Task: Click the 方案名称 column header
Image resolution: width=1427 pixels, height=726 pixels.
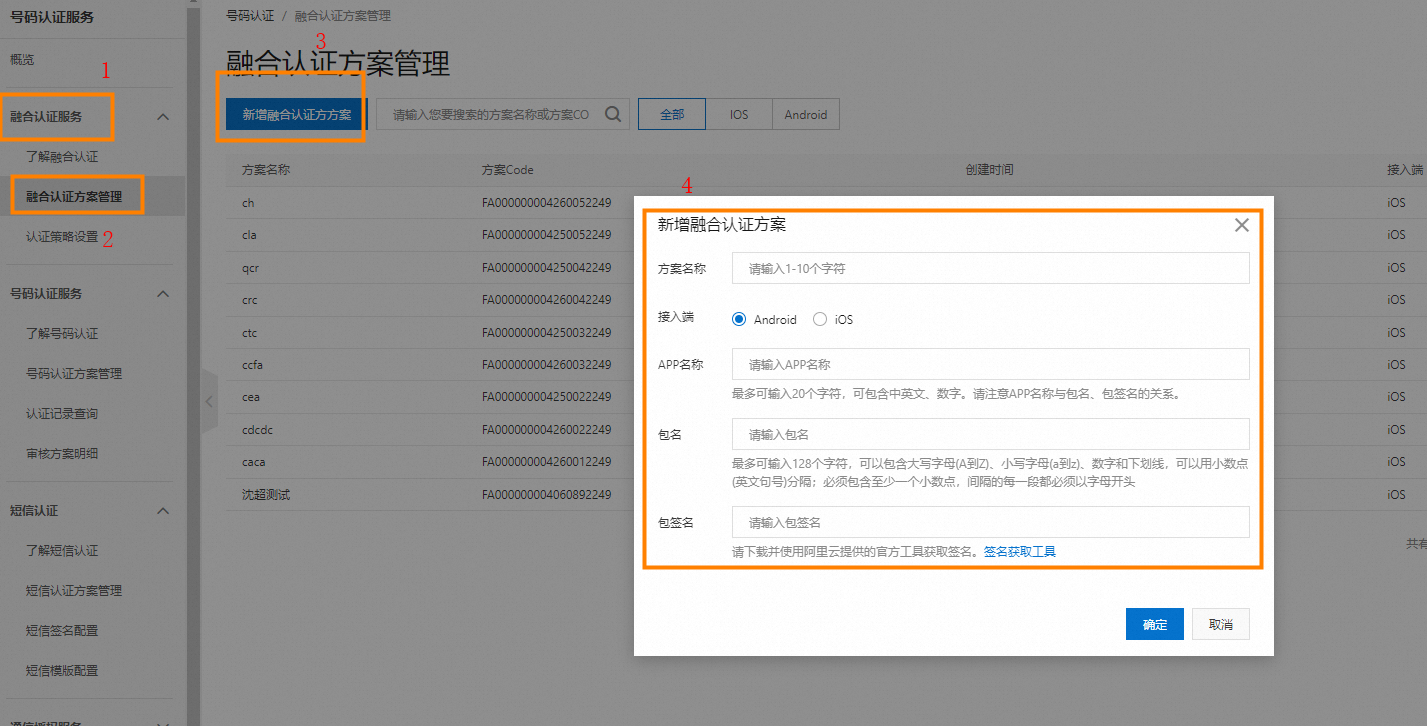Action: point(266,170)
